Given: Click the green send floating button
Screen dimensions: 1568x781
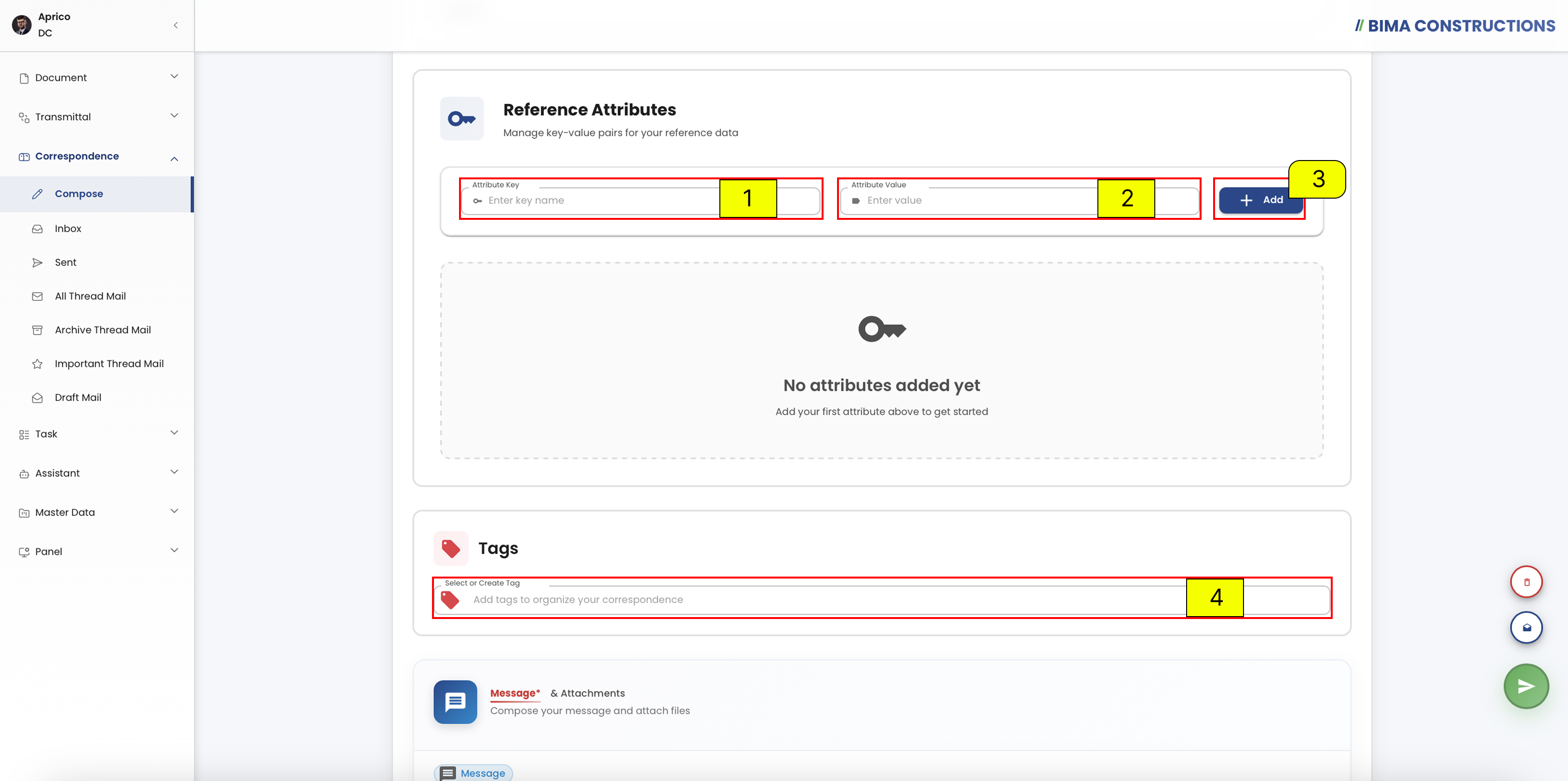Looking at the screenshot, I should 1526,686.
